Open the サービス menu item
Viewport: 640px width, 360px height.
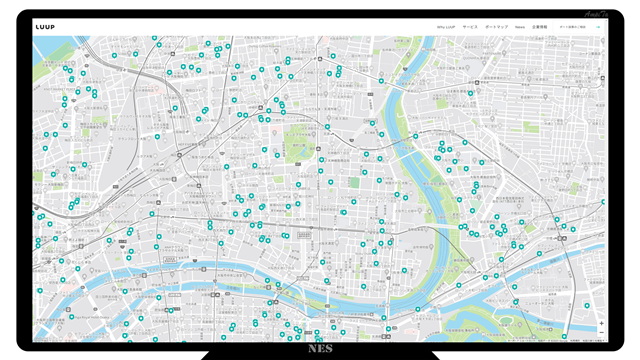click(470, 27)
